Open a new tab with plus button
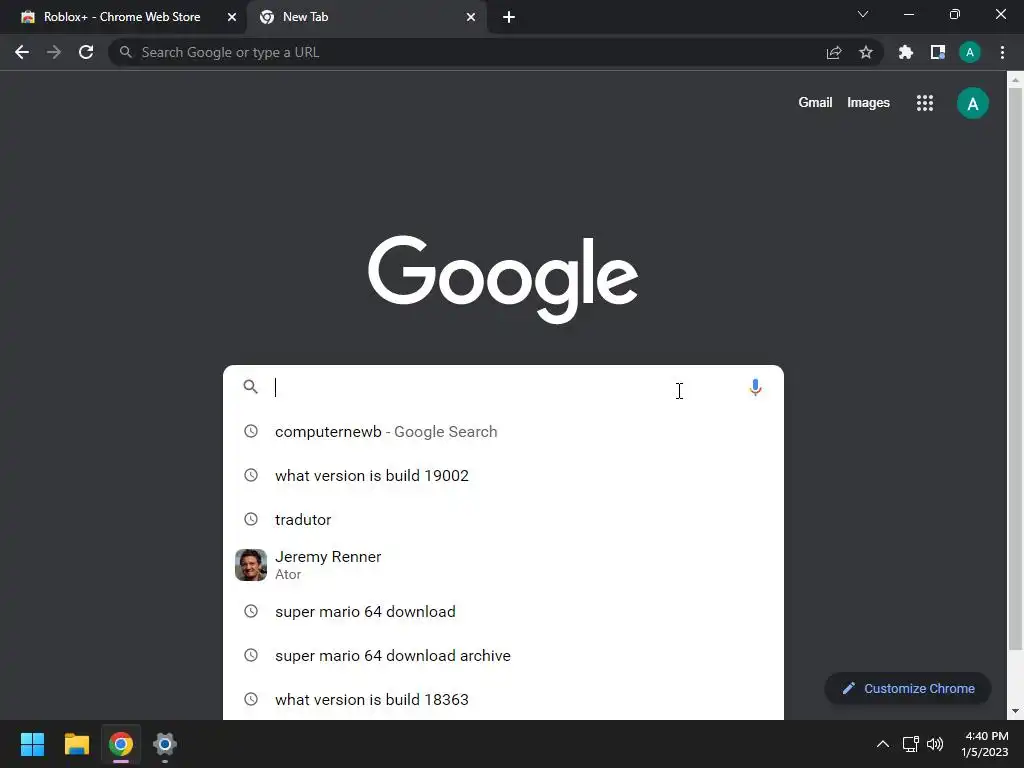 point(509,17)
